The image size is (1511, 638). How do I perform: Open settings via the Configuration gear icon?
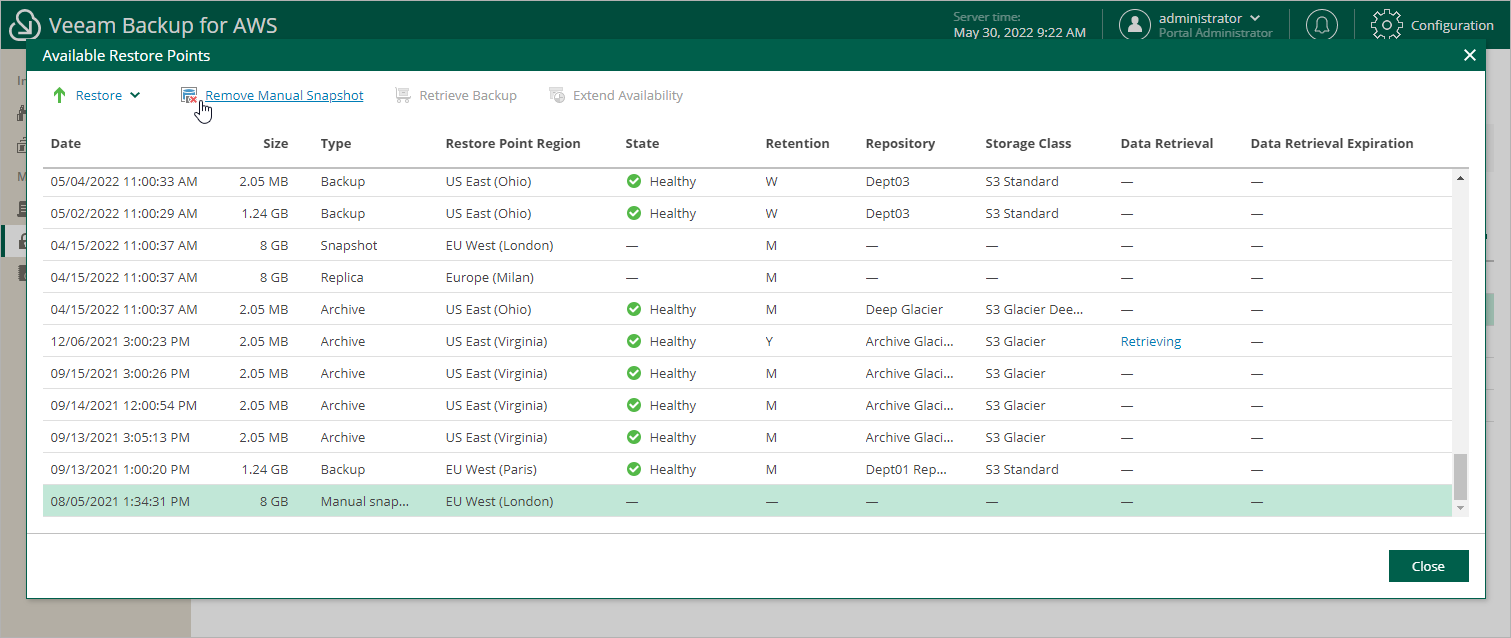pyautogui.click(x=1387, y=24)
